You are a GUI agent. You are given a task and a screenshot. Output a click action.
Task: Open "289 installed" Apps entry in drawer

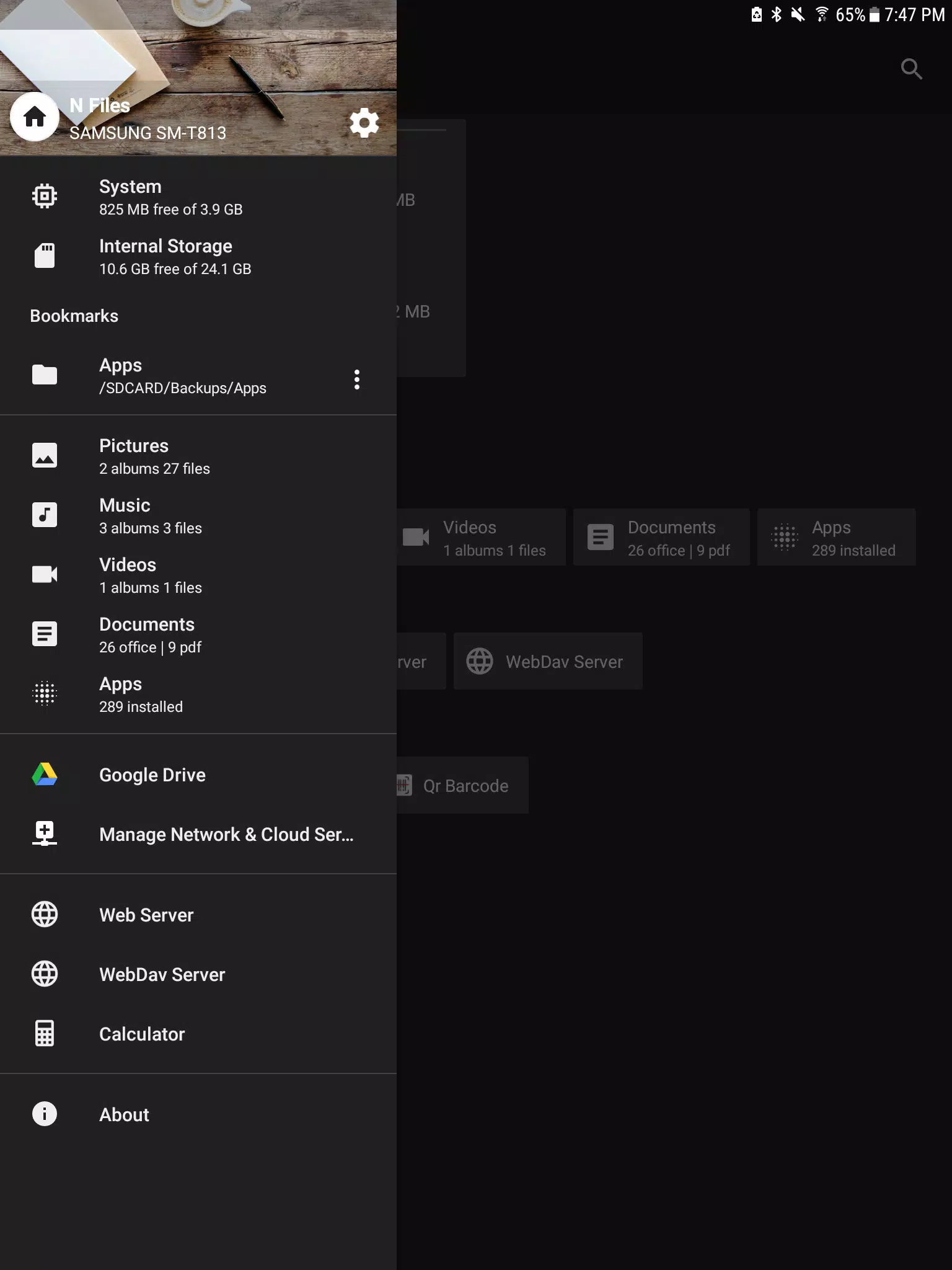198,693
